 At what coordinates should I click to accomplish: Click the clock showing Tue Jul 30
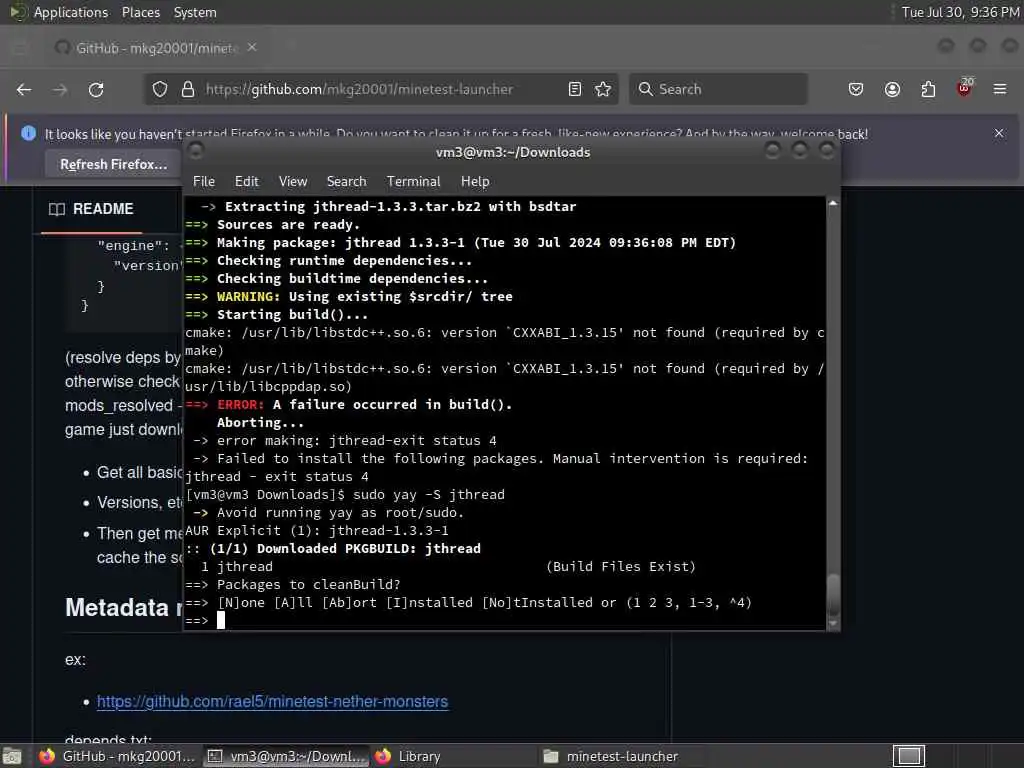tap(960, 12)
